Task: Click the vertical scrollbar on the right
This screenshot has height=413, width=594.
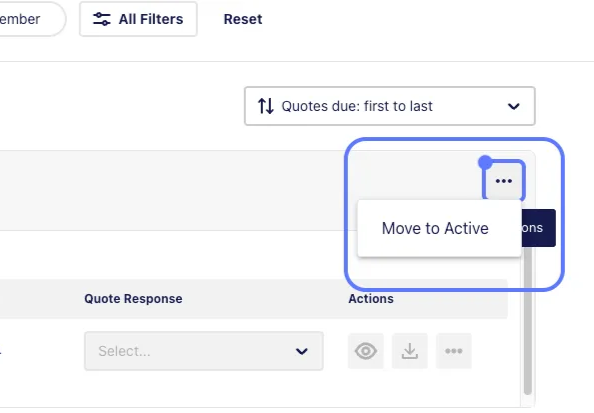Action: [x=528, y=320]
